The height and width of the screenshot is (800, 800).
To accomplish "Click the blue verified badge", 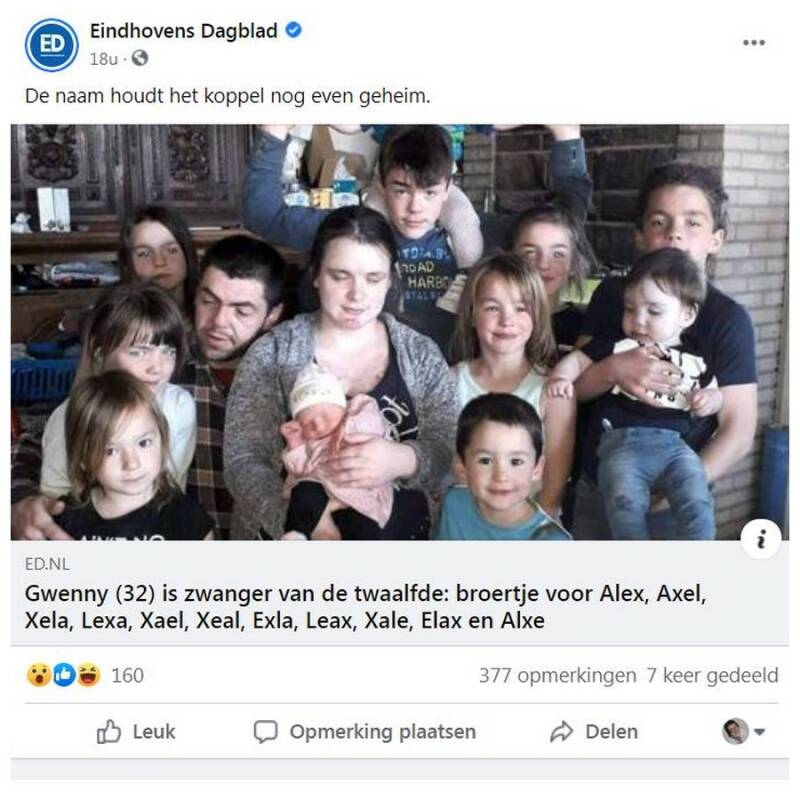I will [293, 30].
